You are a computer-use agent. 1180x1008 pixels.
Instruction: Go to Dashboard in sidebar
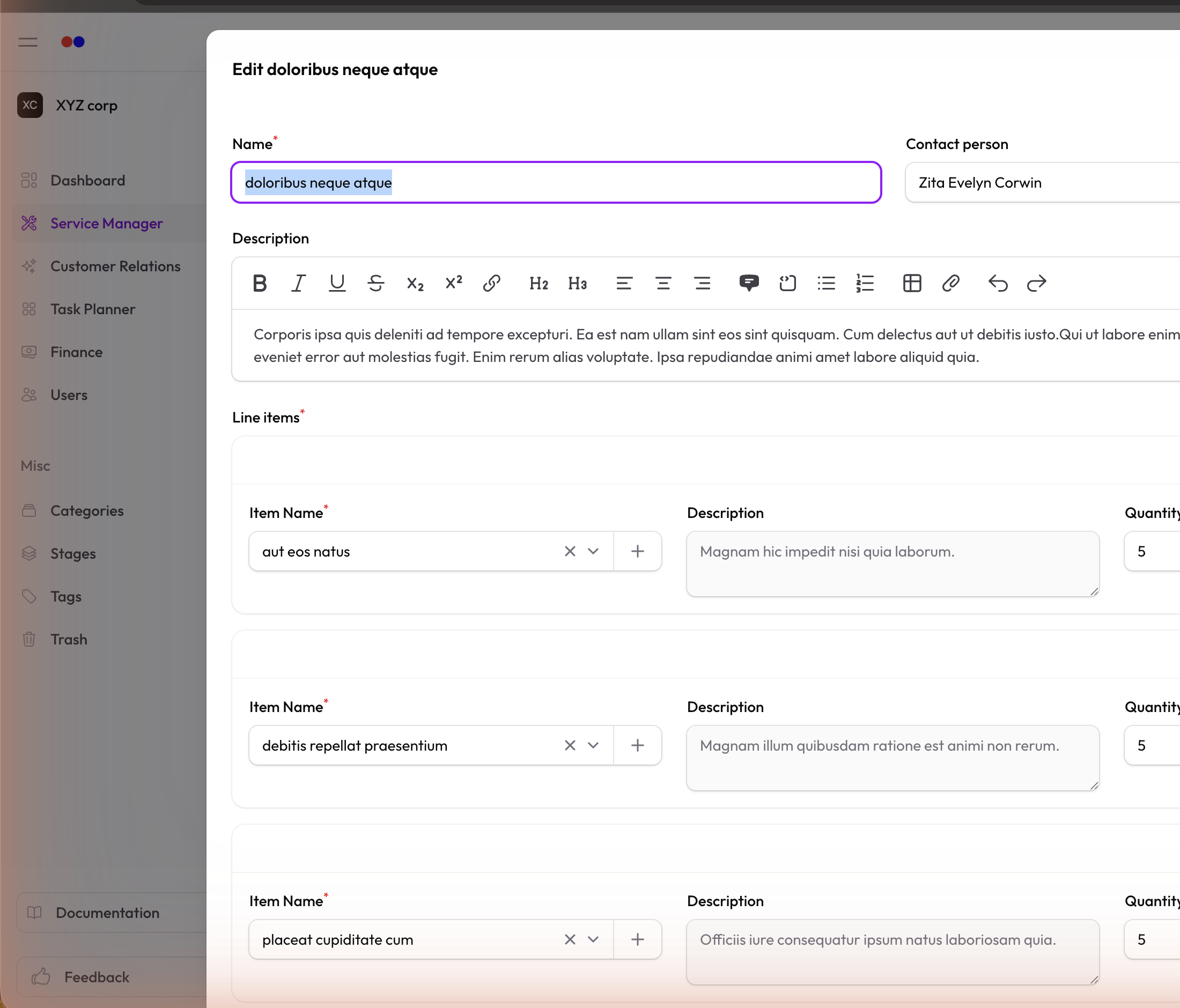point(109,181)
